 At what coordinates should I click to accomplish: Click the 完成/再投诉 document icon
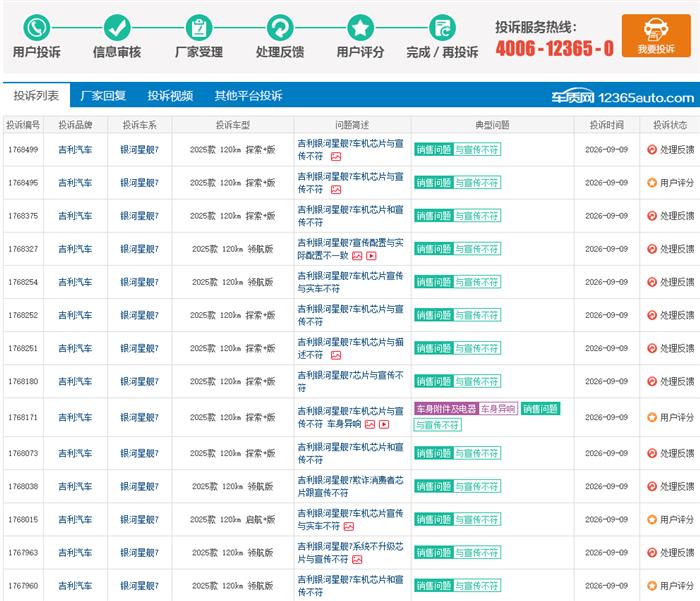[442, 28]
